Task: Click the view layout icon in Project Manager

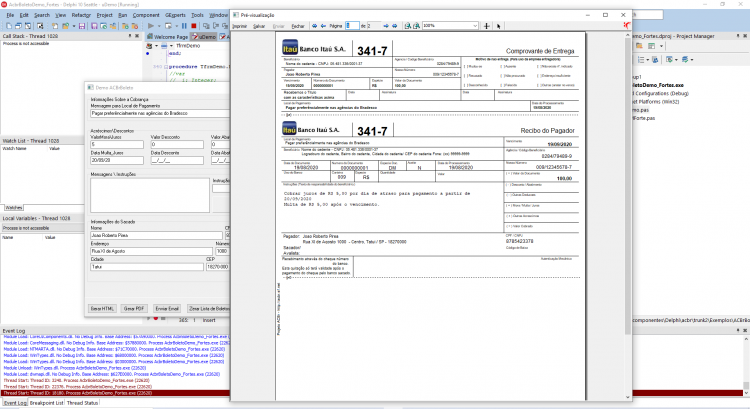Action: coord(651,46)
